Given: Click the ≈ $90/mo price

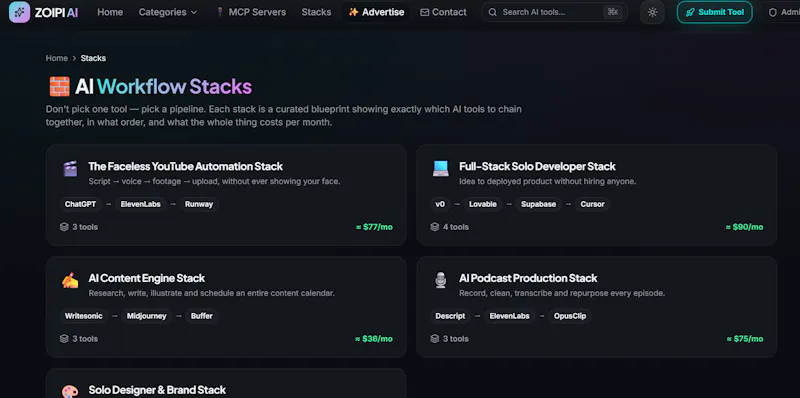Looking at the screenshot, I should click(744, 227).
